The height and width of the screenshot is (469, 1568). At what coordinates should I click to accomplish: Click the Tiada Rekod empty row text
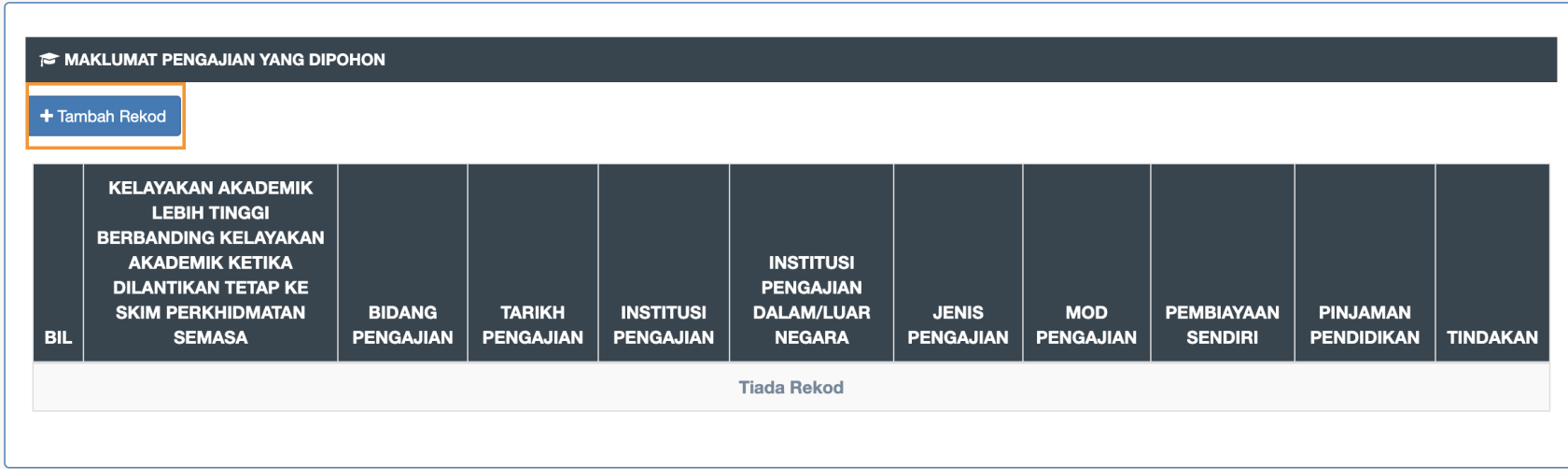[x=791, y=388]
